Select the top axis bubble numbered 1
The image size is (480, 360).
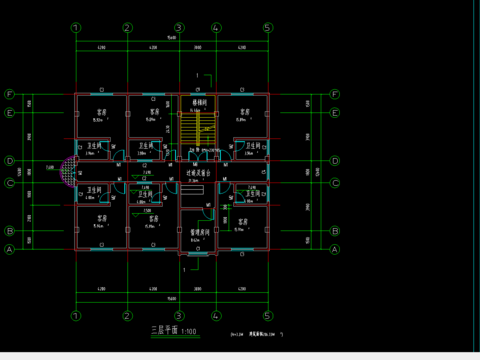click(x=76, y=27)
